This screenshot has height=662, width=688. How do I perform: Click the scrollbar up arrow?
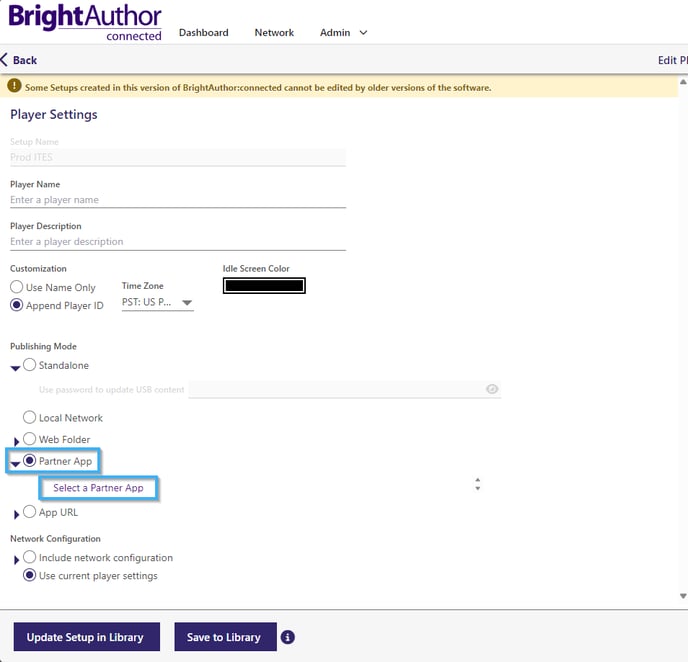[683, 82]
